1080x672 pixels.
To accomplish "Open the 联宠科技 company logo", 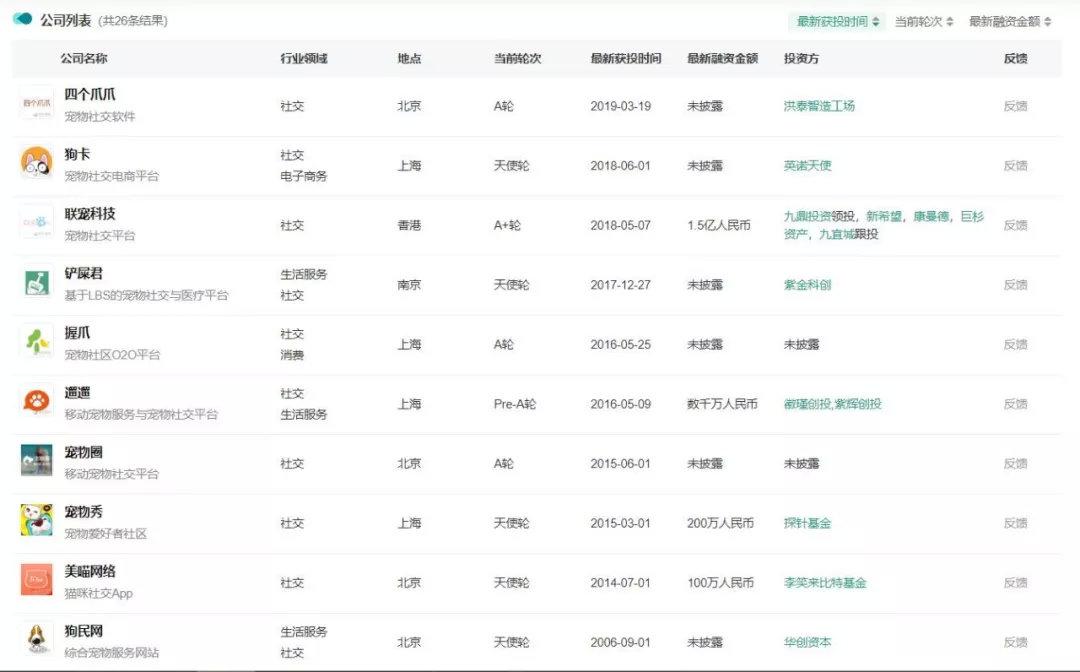I will (x=37, y=222).
